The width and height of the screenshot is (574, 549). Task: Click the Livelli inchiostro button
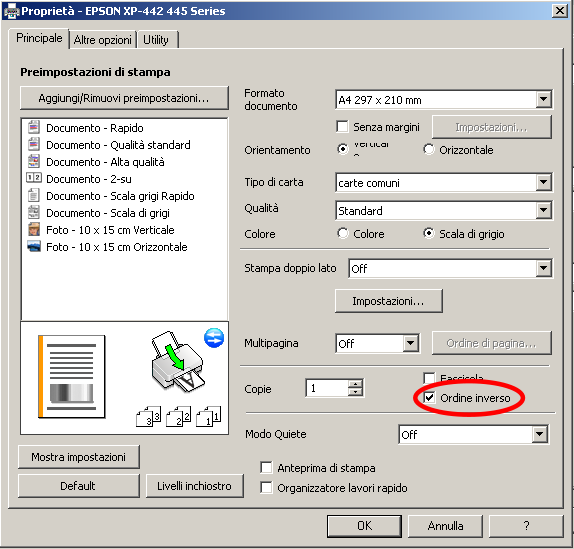(194, 486)
